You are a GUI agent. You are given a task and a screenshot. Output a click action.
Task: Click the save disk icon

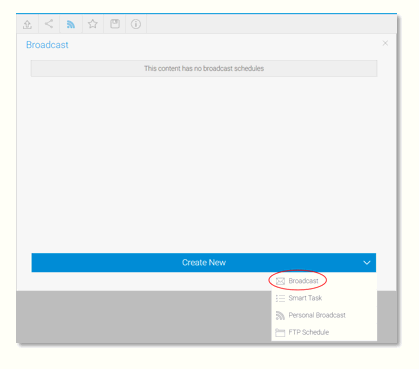(115, 24)
